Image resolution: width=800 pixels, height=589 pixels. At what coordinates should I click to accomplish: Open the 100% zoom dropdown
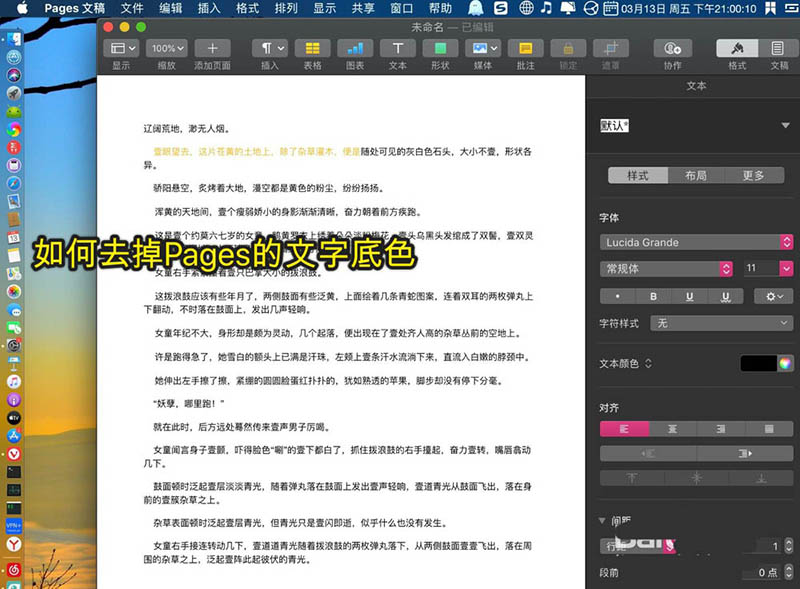click(166, 48)
